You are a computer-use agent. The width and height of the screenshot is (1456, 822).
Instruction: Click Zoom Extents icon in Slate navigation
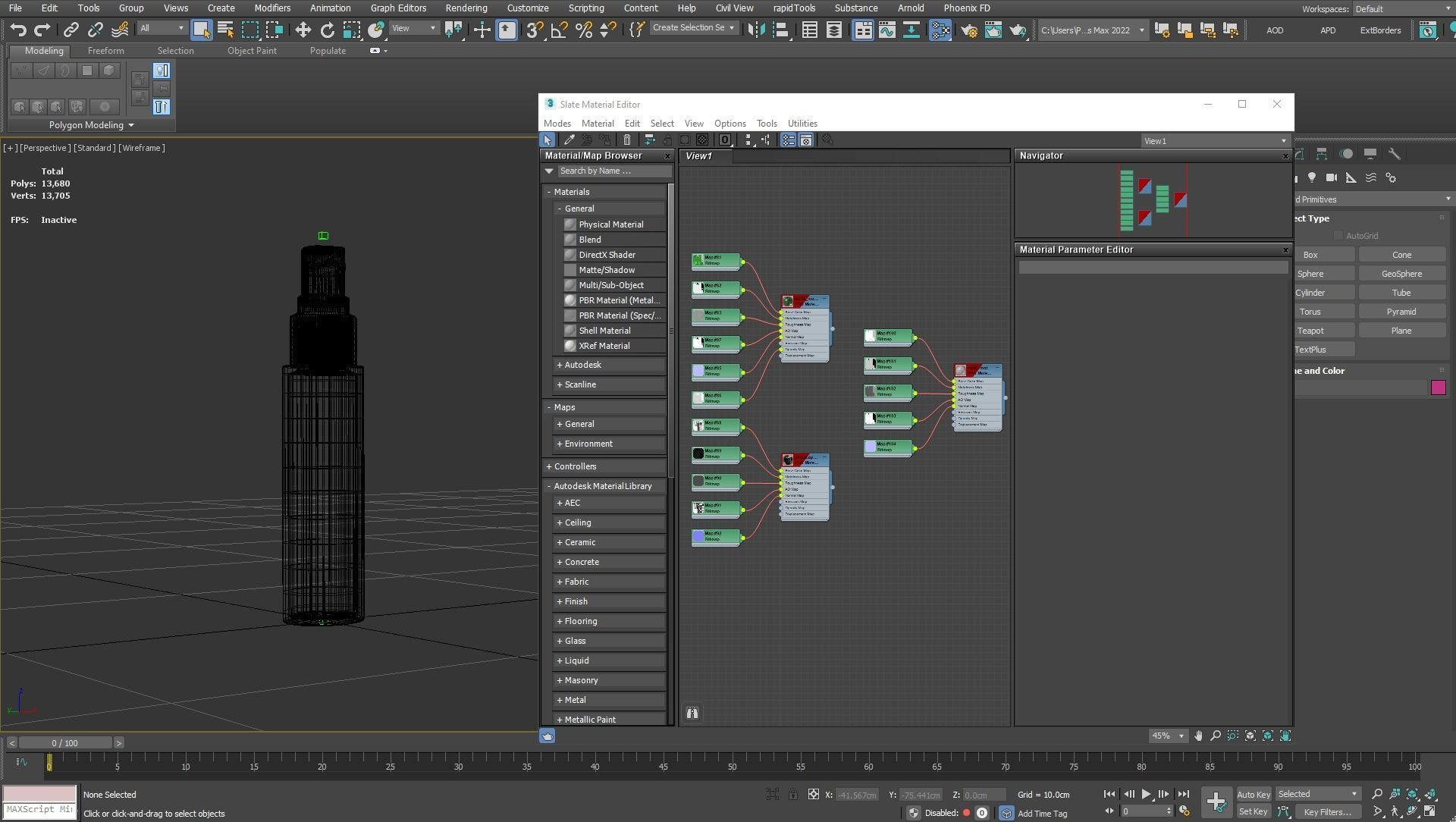tap(1250, 736)
